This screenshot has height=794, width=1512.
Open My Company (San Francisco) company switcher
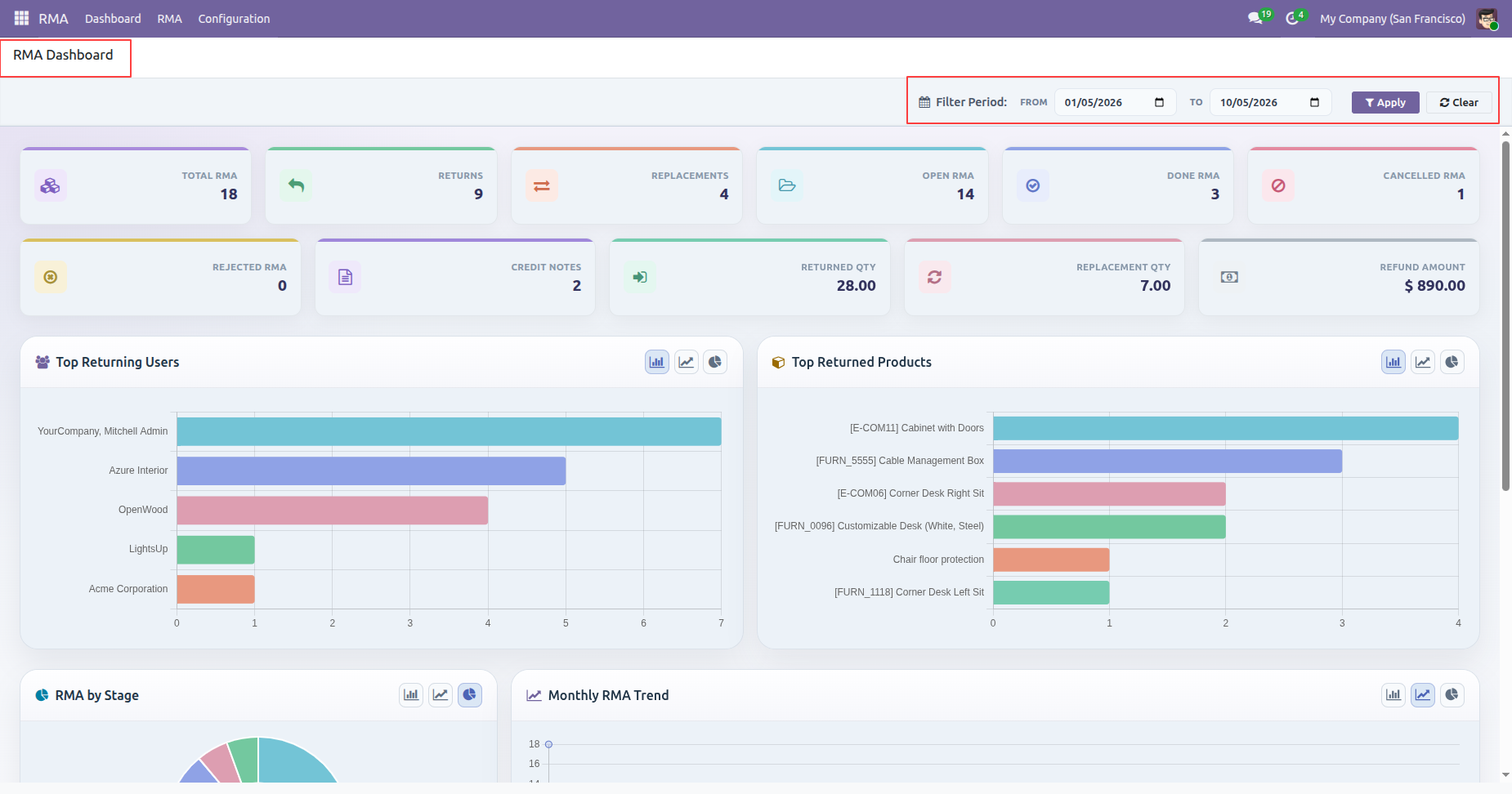[x=1393, y=18]
